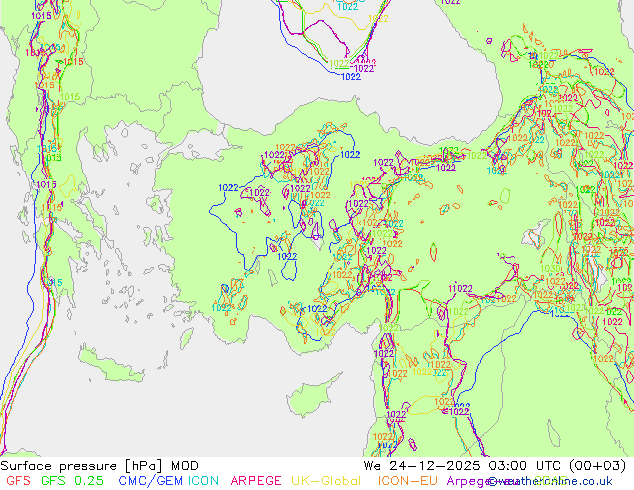The width and height of the screenshot is (634, 490).
Task: Click the green "1030" isobar label
Action: point(550,268)
